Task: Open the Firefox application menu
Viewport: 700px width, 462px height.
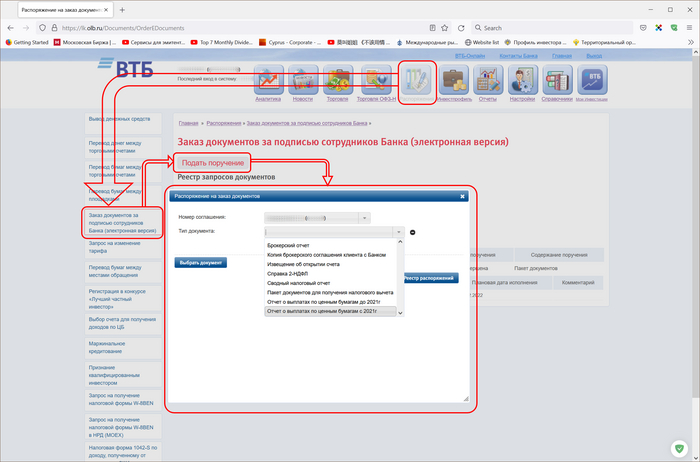Action: (x=689, y=28)
